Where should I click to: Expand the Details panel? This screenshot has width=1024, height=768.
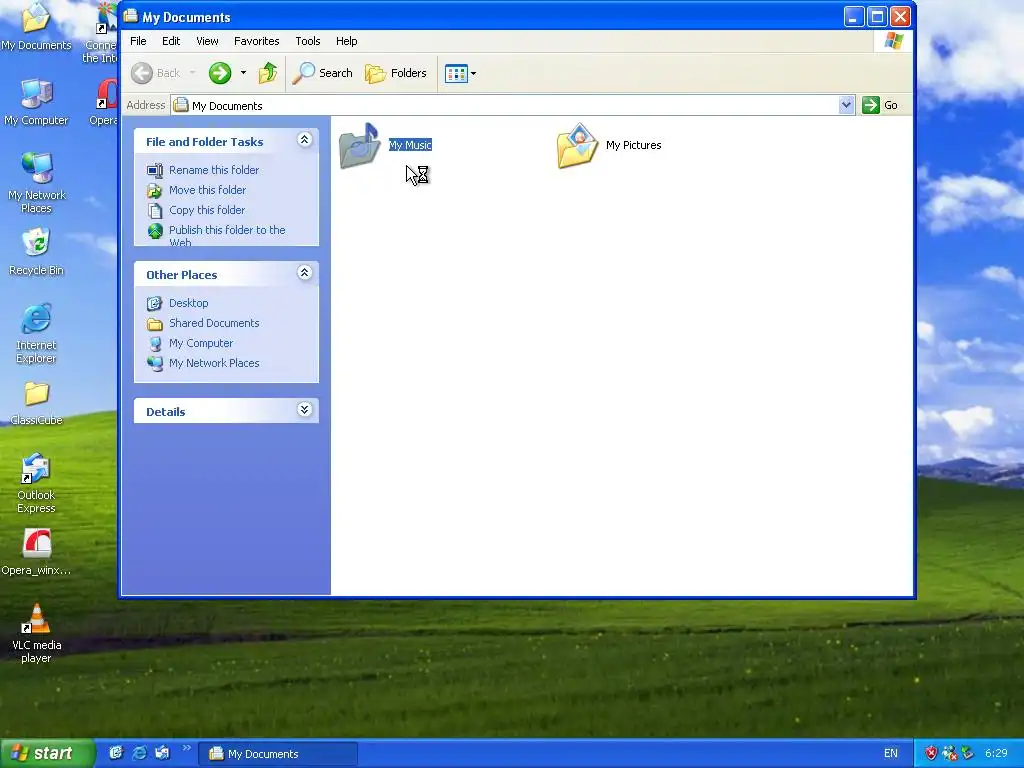coord(304,409)
